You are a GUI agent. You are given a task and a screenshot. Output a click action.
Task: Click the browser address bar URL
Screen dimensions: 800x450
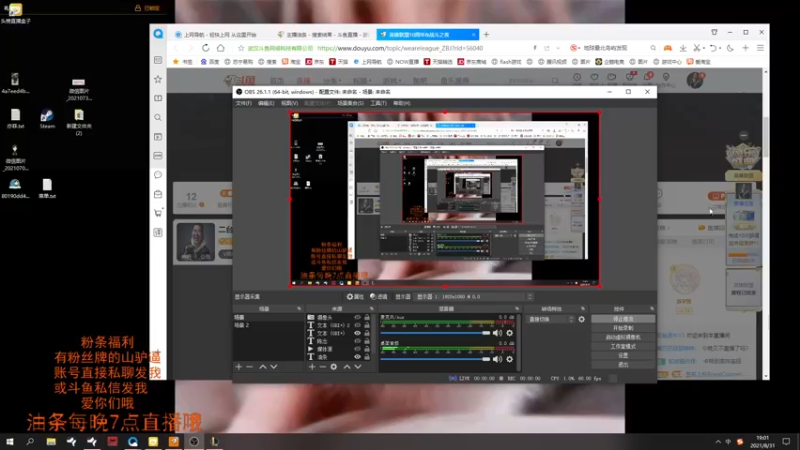point(399,48)
